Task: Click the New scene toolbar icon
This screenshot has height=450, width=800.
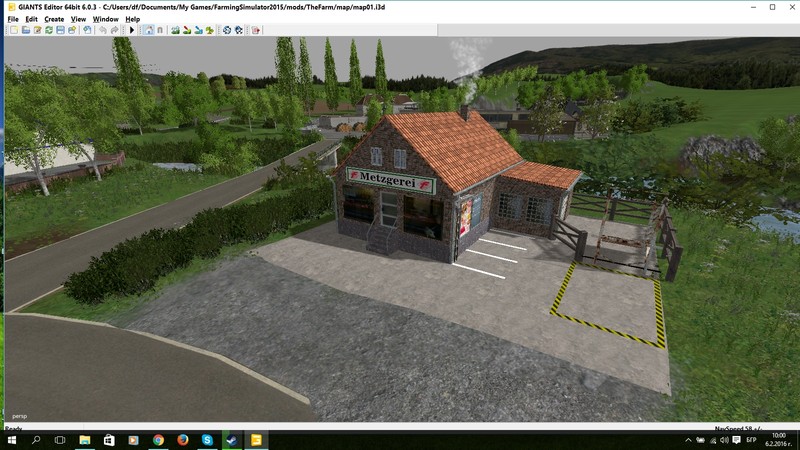Action: click(x=13, y=30)
